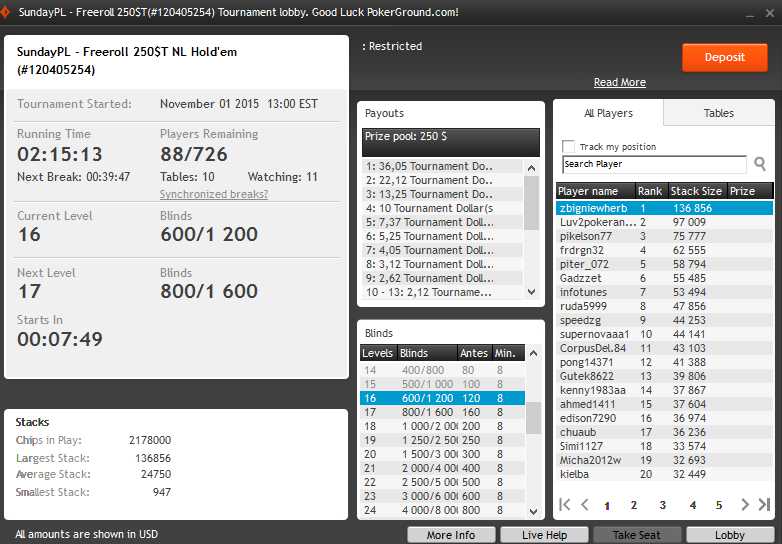782x544 pixels.
Task: Select the All Players tab
Action: pyautogui.click(x=608, y=113)
